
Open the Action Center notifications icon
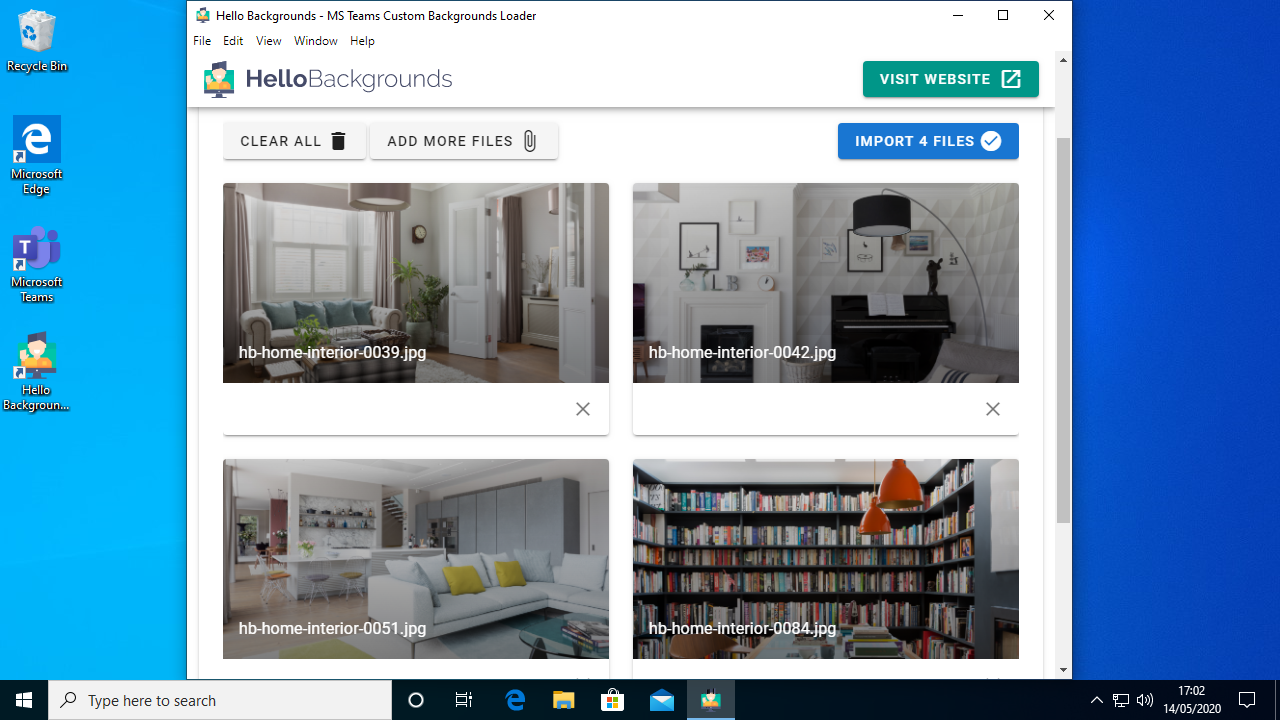pyautogui.click(x=1247, y=700)
